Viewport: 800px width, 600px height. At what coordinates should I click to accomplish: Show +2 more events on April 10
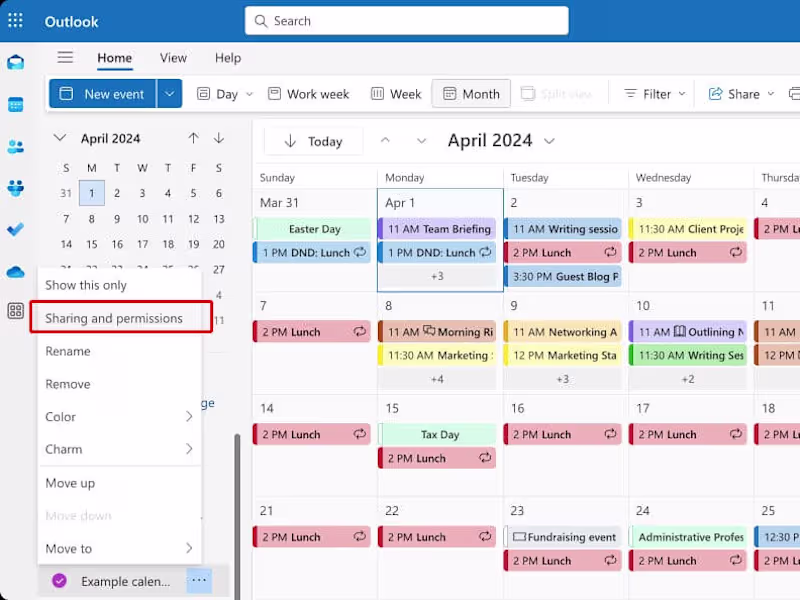click(688, 379)
